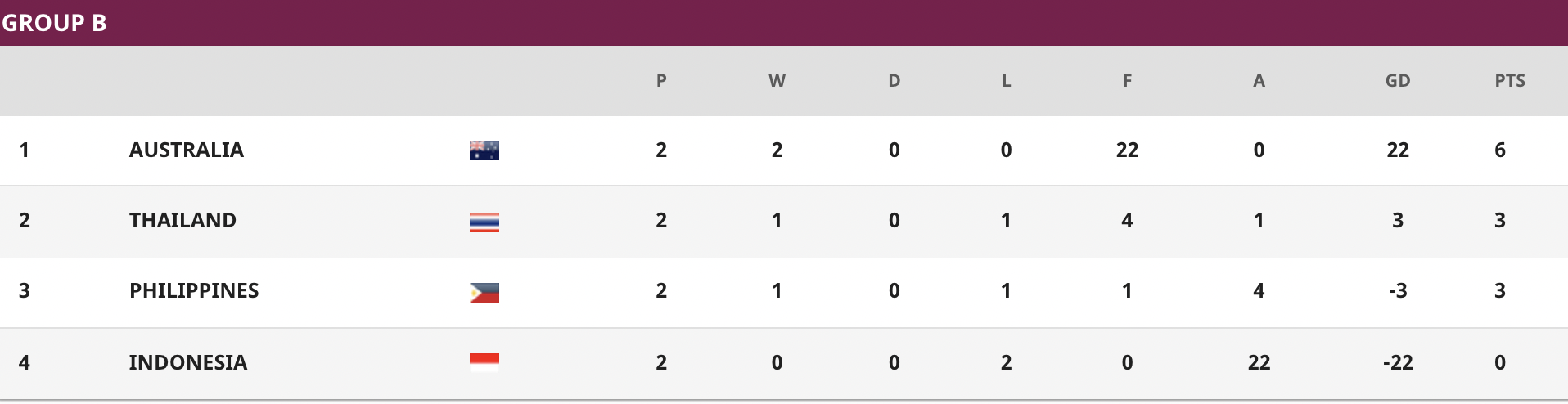Click the GD column header
Image resolution: width=1568 pixels, height=404 pixels.
point(1398,80)
